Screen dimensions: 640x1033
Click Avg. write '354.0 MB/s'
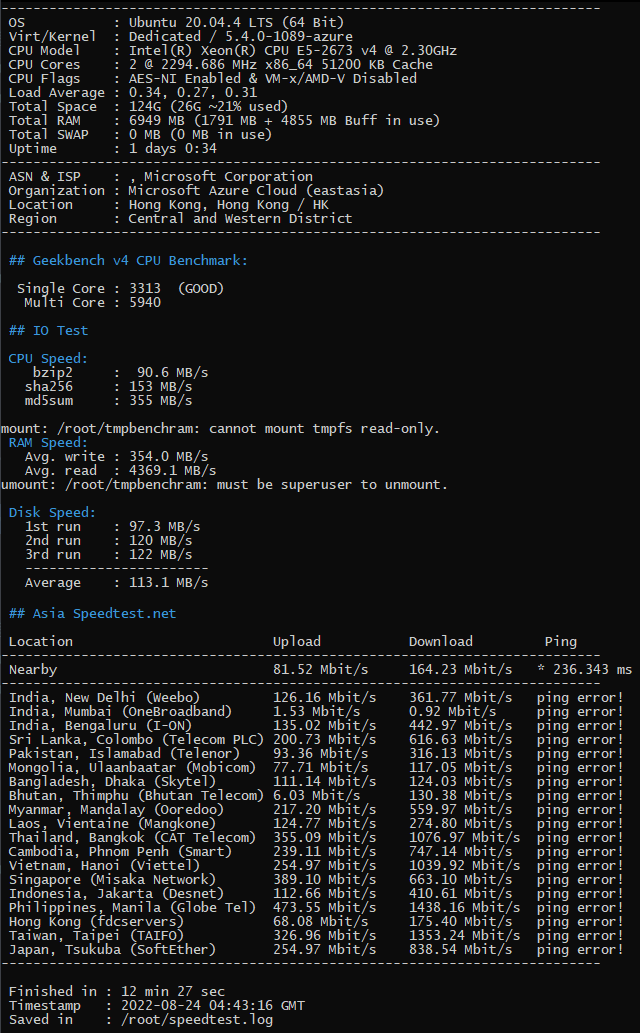pyautogui.click(x=169, y=457)
